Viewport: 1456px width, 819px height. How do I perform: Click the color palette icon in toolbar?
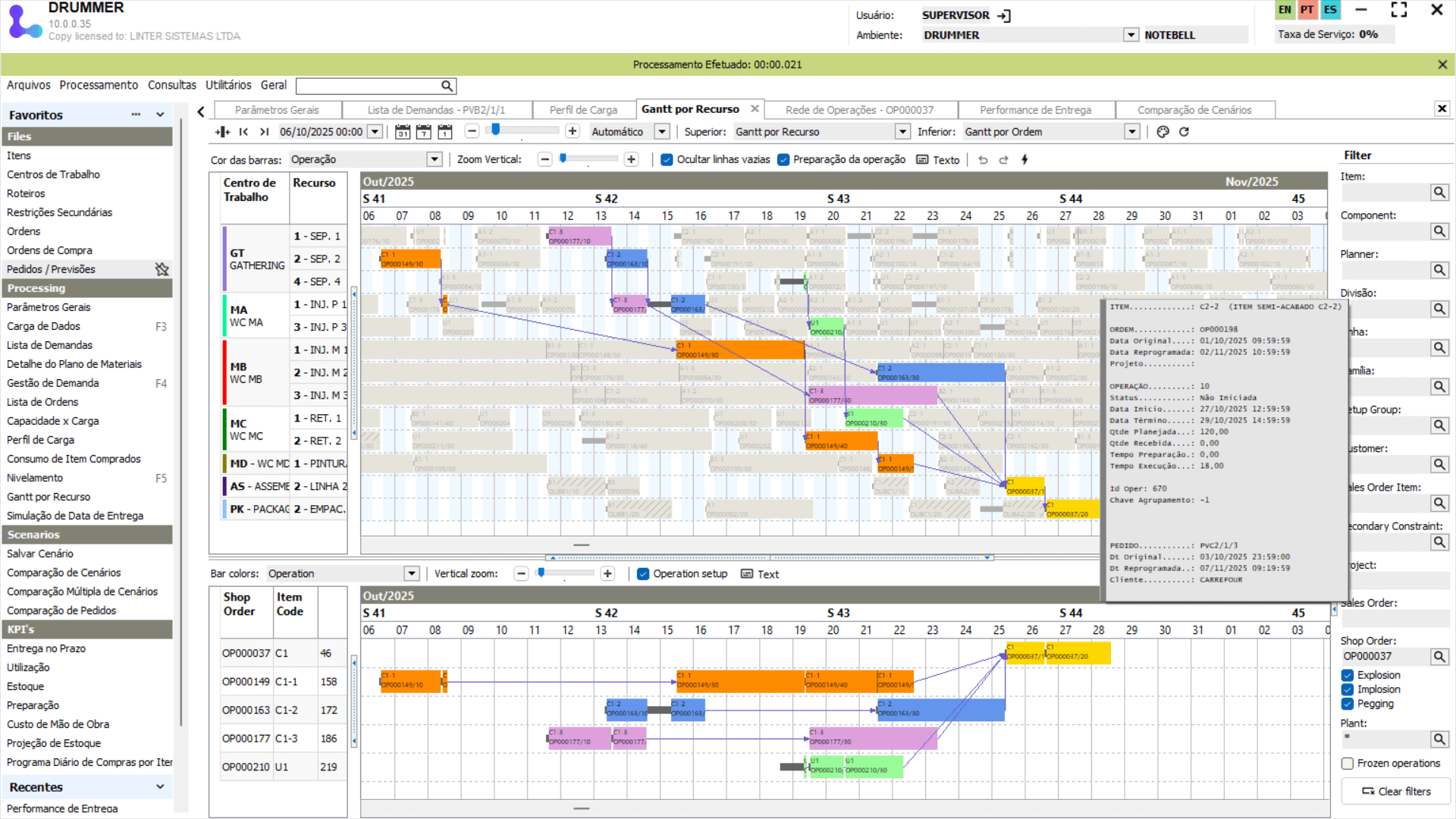[1163, 132]
